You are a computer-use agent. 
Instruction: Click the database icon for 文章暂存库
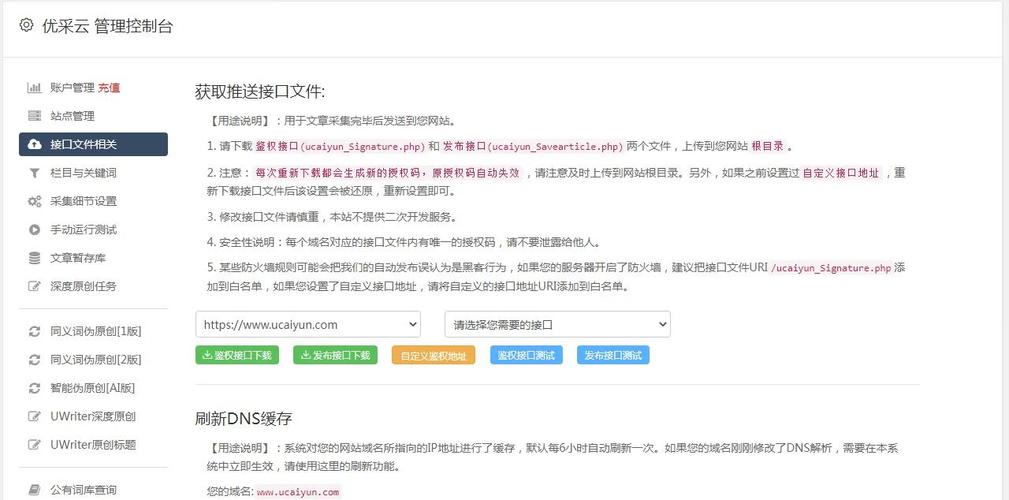pos(34,258)
